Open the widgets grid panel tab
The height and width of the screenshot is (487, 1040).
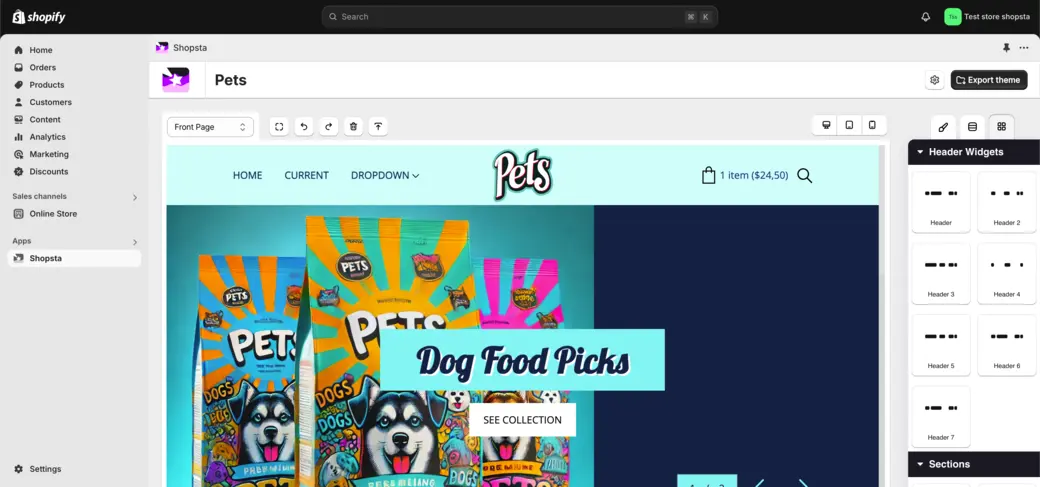point(1002,127)
